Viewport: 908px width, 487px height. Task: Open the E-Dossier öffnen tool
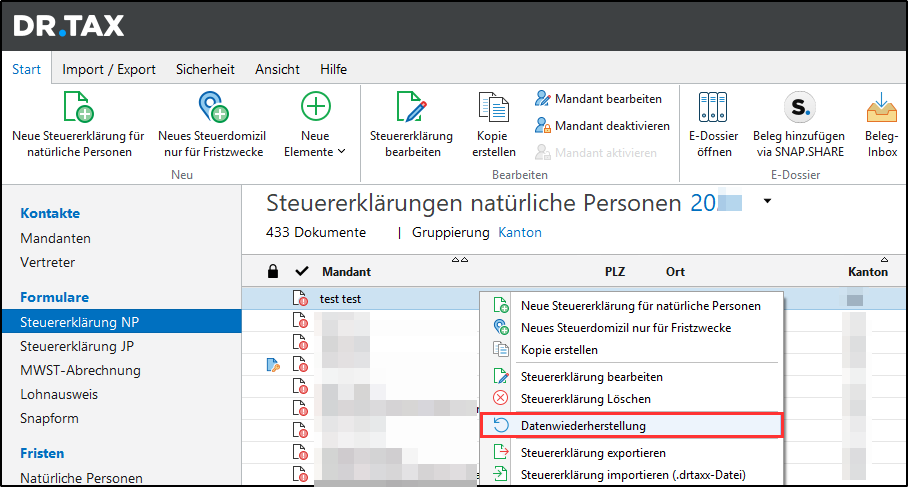coord(713,125)
